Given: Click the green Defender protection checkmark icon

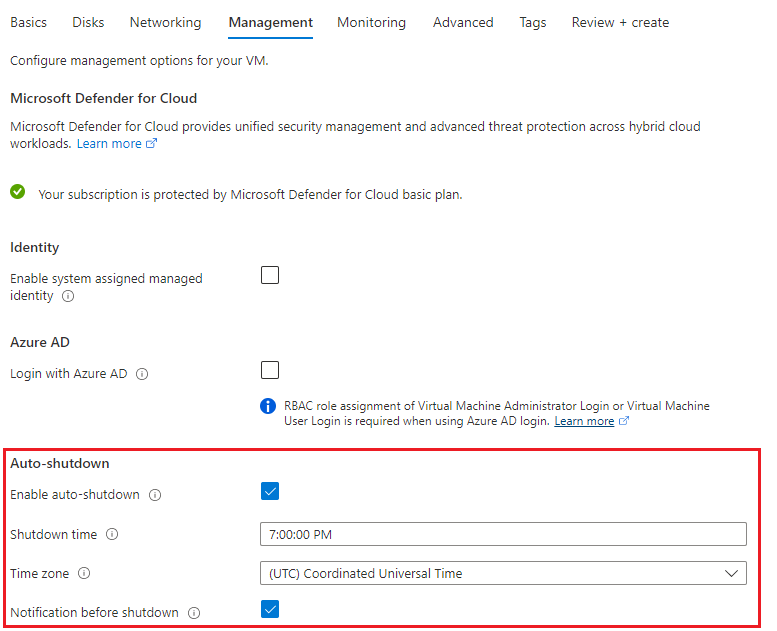Looking at the screenshot, I should 18,192.
